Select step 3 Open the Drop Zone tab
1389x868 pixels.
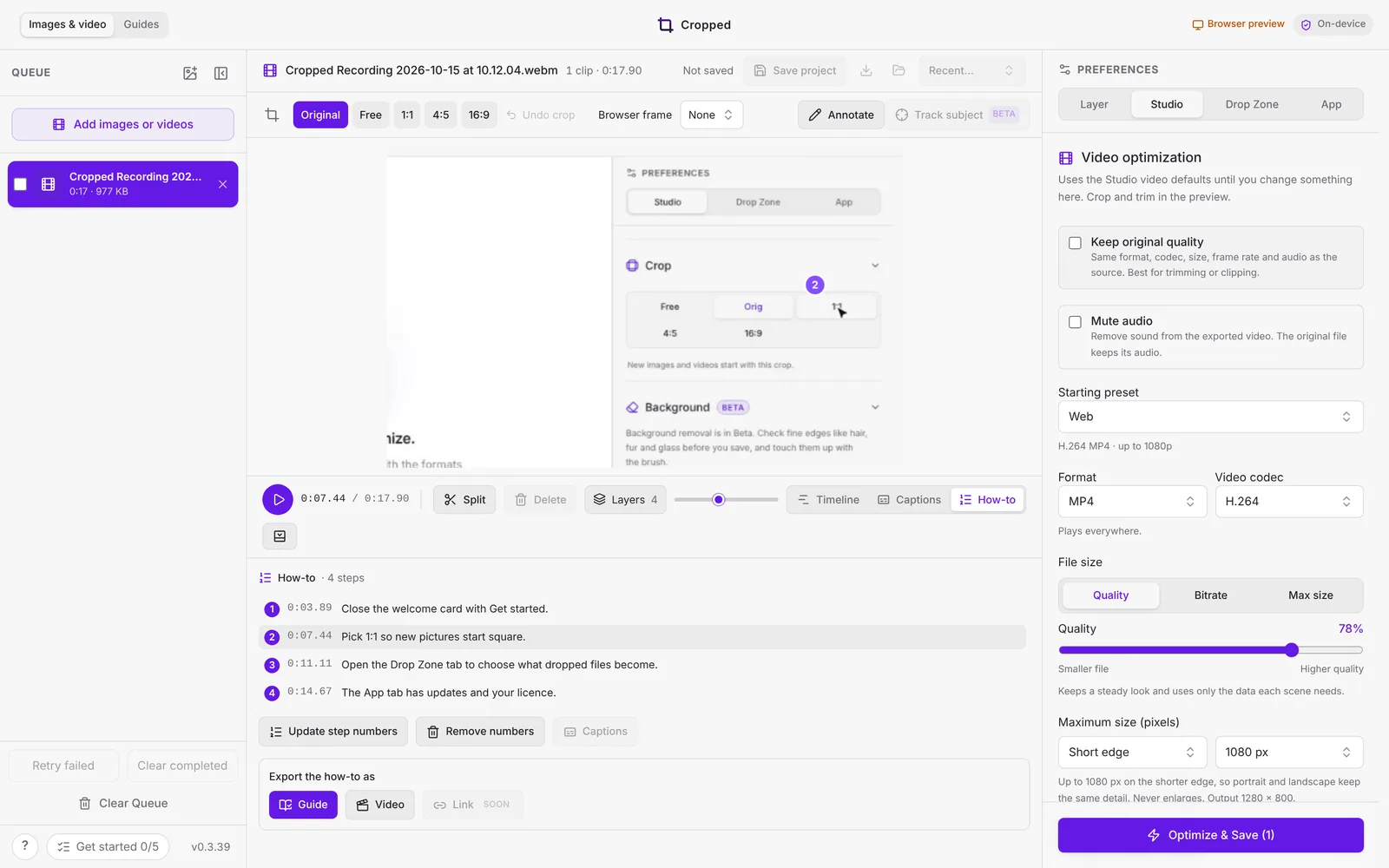click(642, 665)
